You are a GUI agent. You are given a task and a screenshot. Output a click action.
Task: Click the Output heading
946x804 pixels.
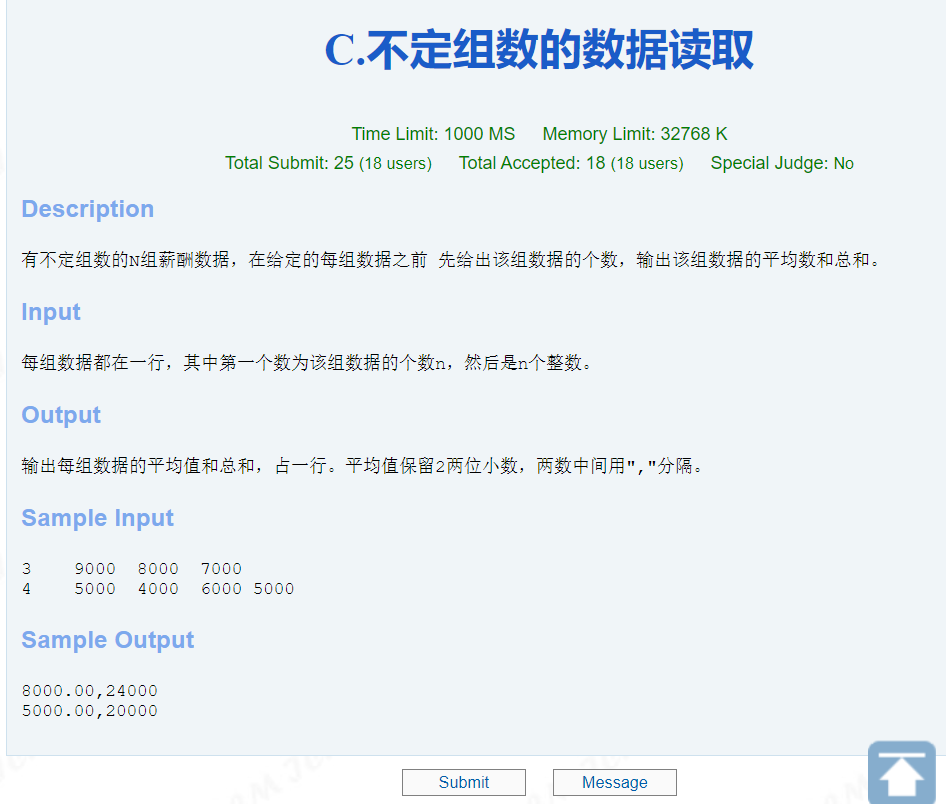click(61, 415)
